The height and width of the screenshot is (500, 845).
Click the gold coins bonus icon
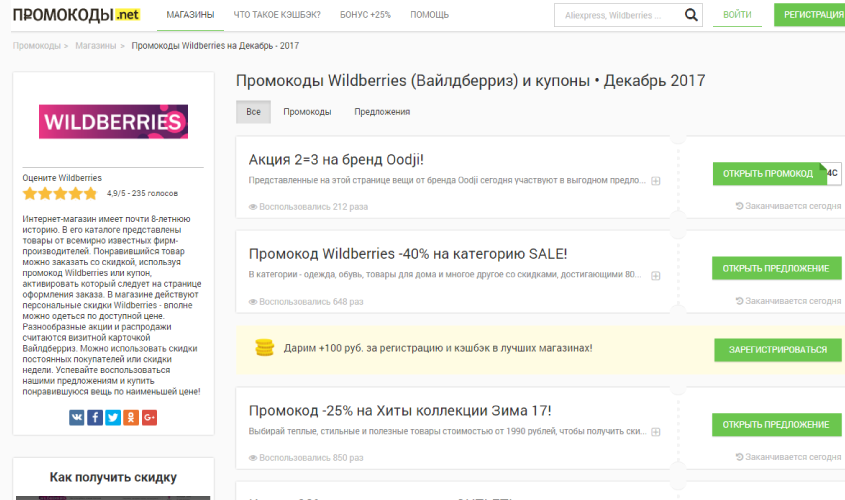point(264,348)
